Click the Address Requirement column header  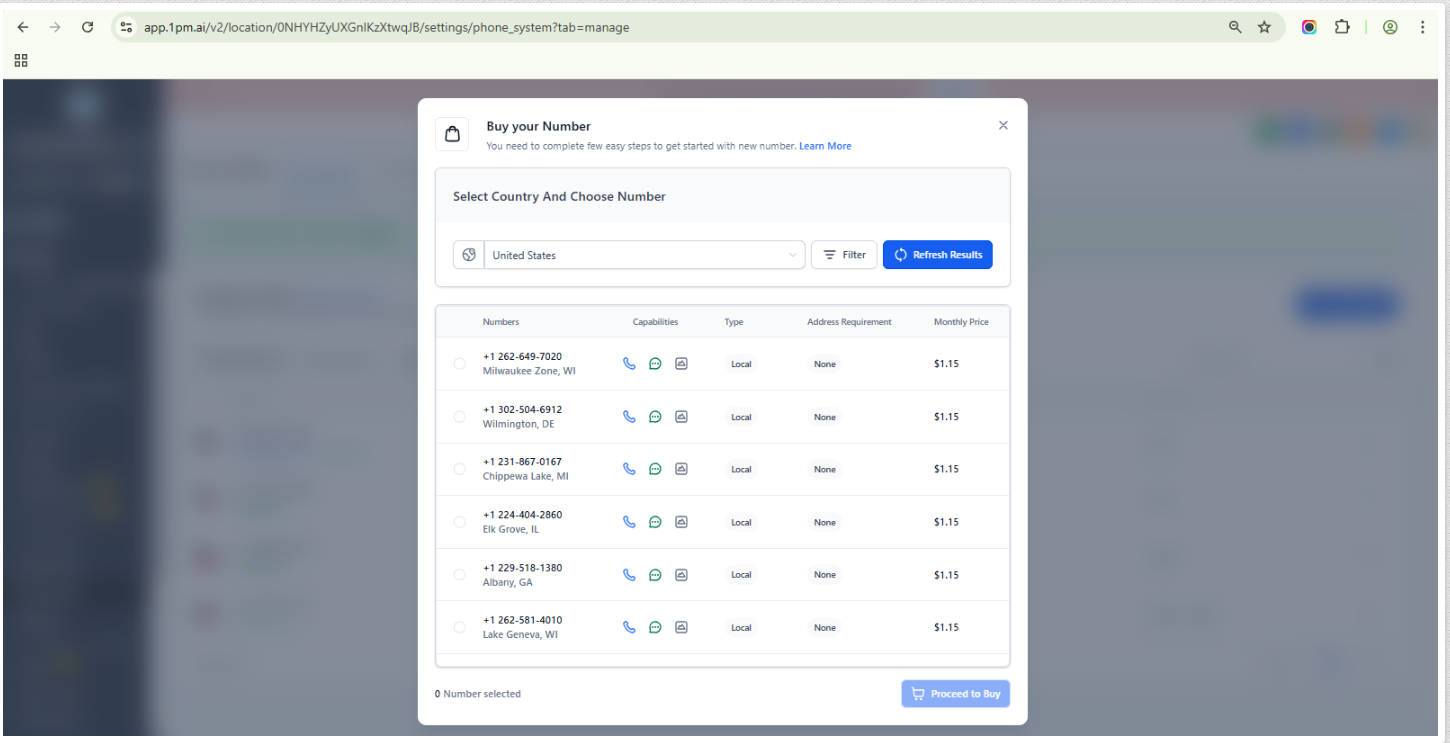[849, 322]
